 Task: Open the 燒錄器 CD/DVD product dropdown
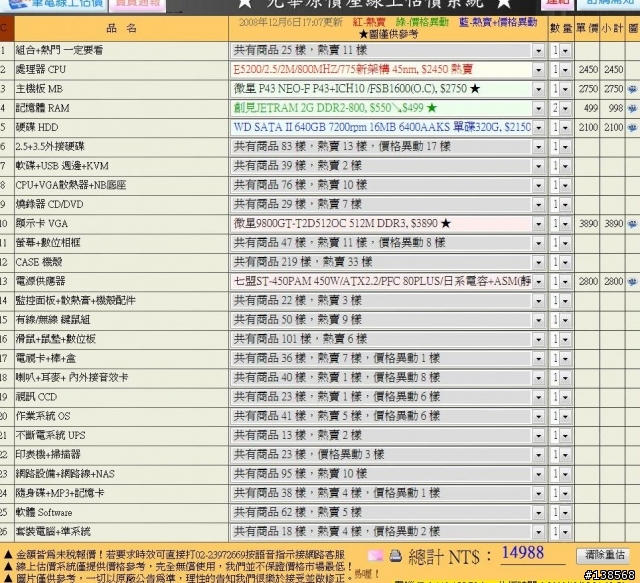[387, 204]
